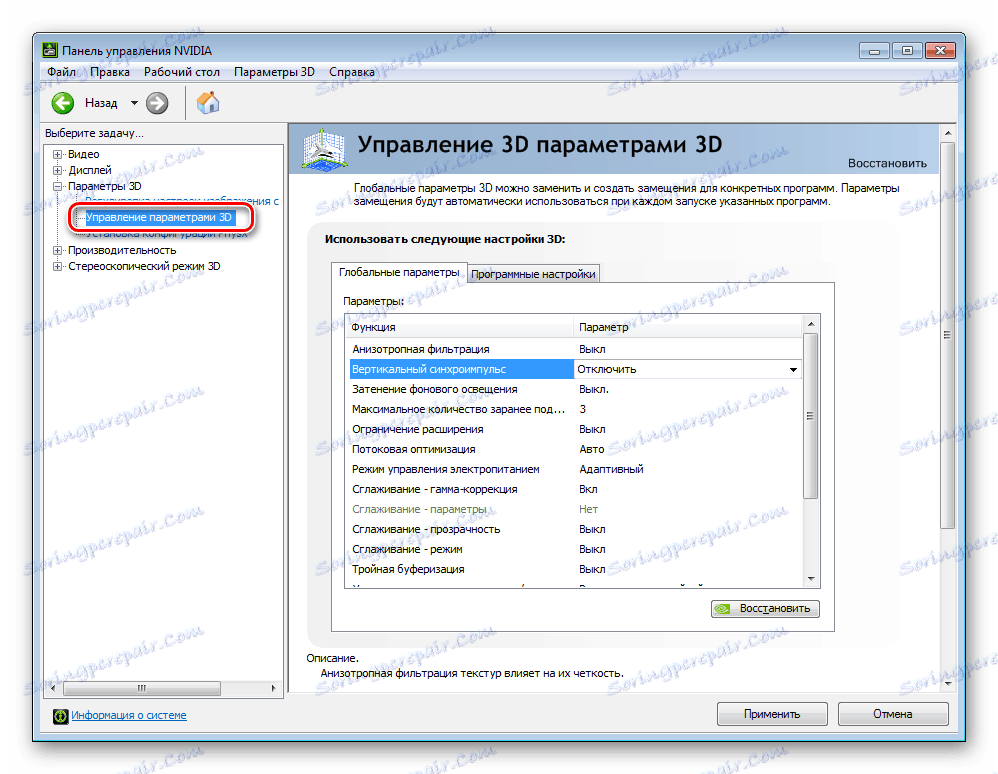Open Вертикальный синхроимпульс dropdown arrow

793,369
